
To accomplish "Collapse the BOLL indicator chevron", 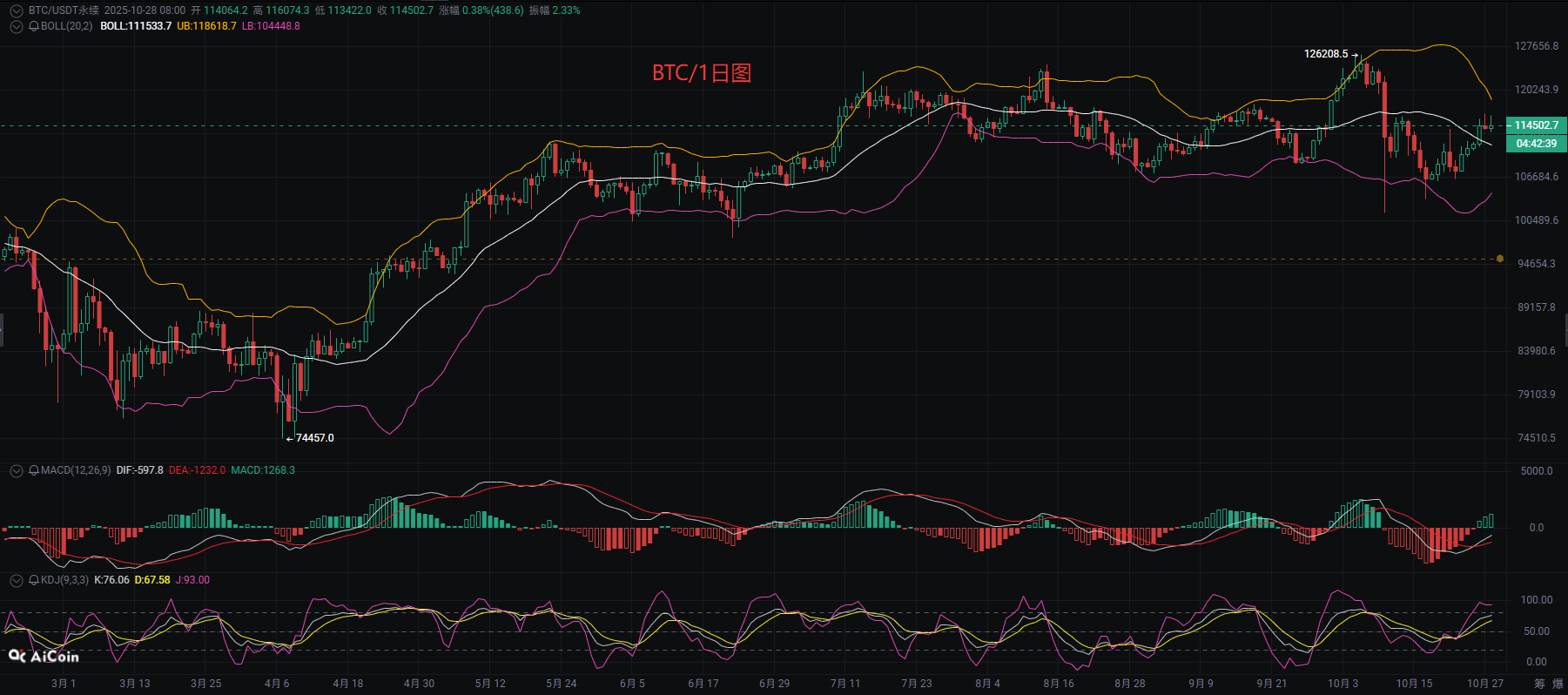I will pyautogui.click(x=16, y=26).
